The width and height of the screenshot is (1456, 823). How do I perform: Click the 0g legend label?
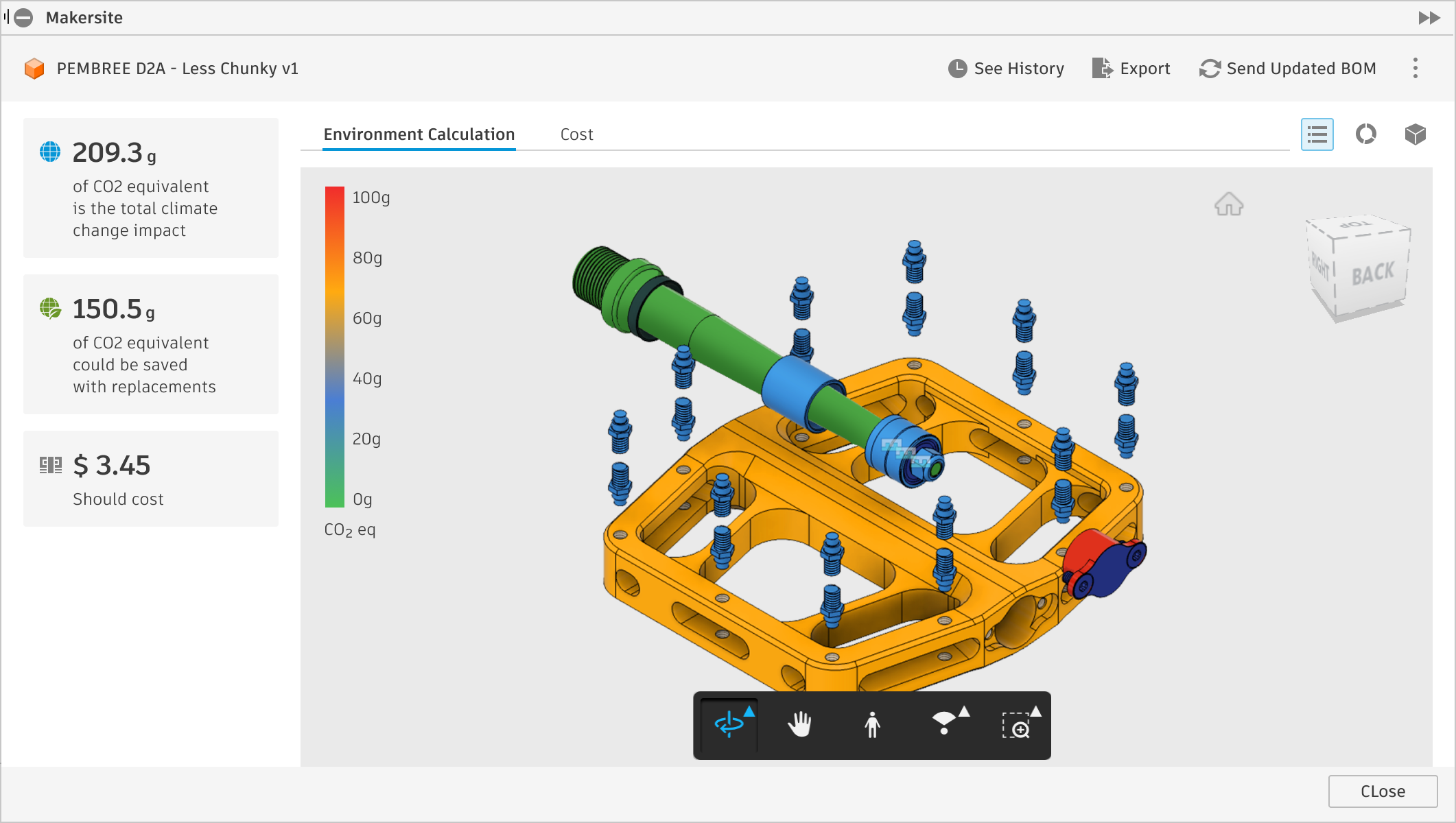pos(362,500)
